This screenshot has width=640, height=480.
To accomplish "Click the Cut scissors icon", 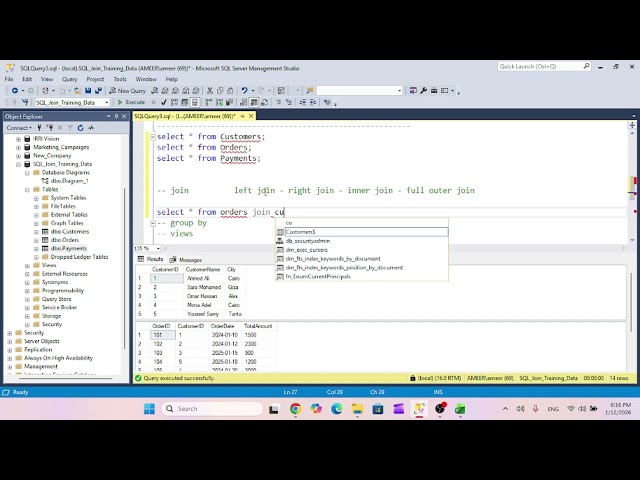I will click(x=210, y=91).
